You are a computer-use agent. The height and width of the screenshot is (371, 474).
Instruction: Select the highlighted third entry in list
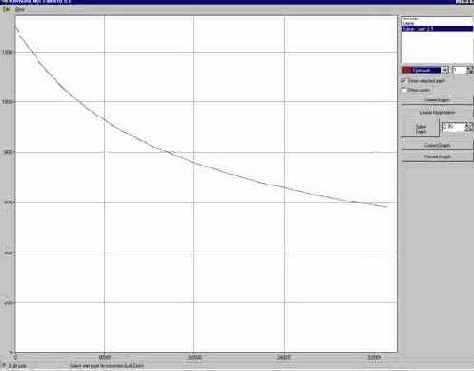point(437,29)
